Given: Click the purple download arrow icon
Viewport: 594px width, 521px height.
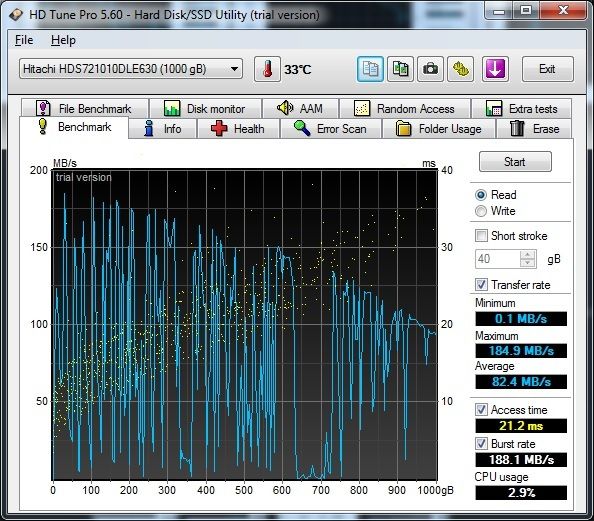Looking at the screenshot, I should [x=495, y=69].
